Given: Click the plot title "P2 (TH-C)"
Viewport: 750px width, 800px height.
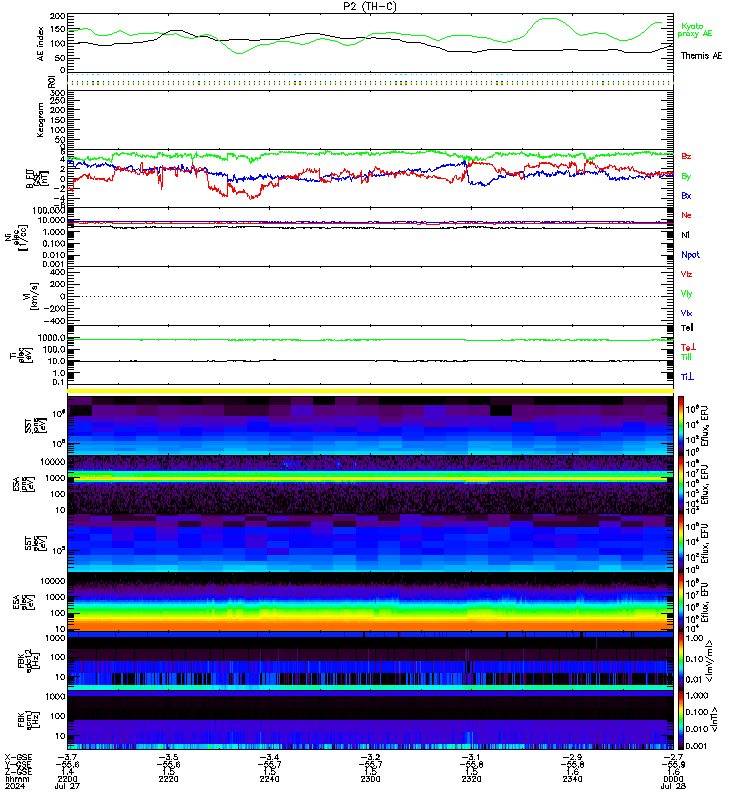Looking at the screenshot, I should (370, 6).
